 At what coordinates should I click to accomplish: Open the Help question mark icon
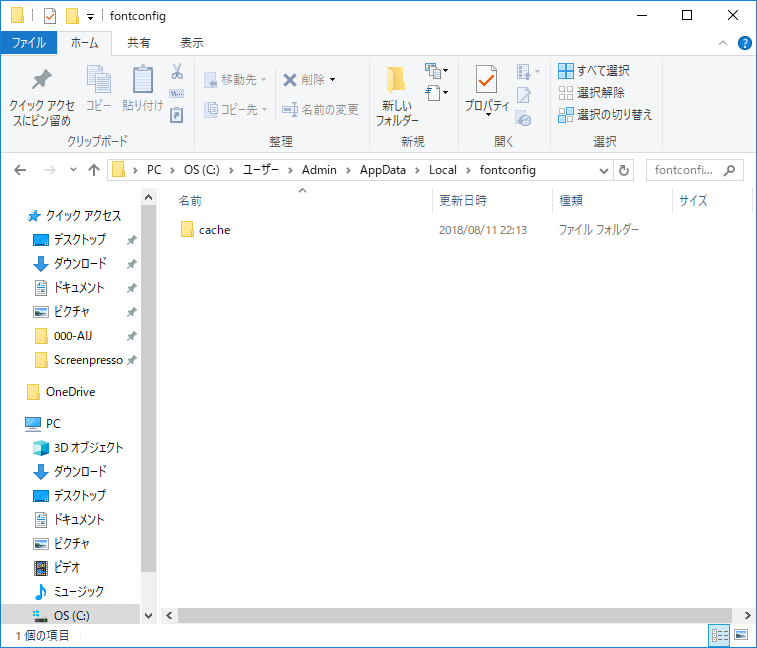744,43
